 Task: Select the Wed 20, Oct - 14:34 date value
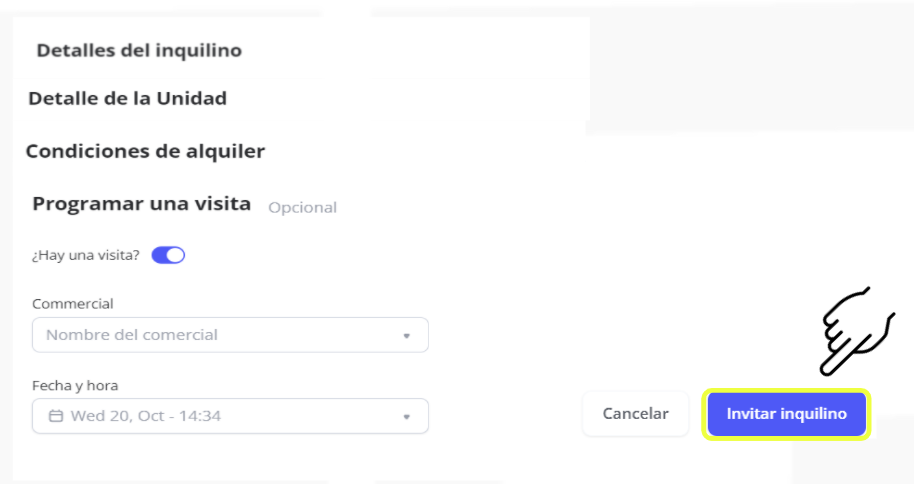pos(146,416)
